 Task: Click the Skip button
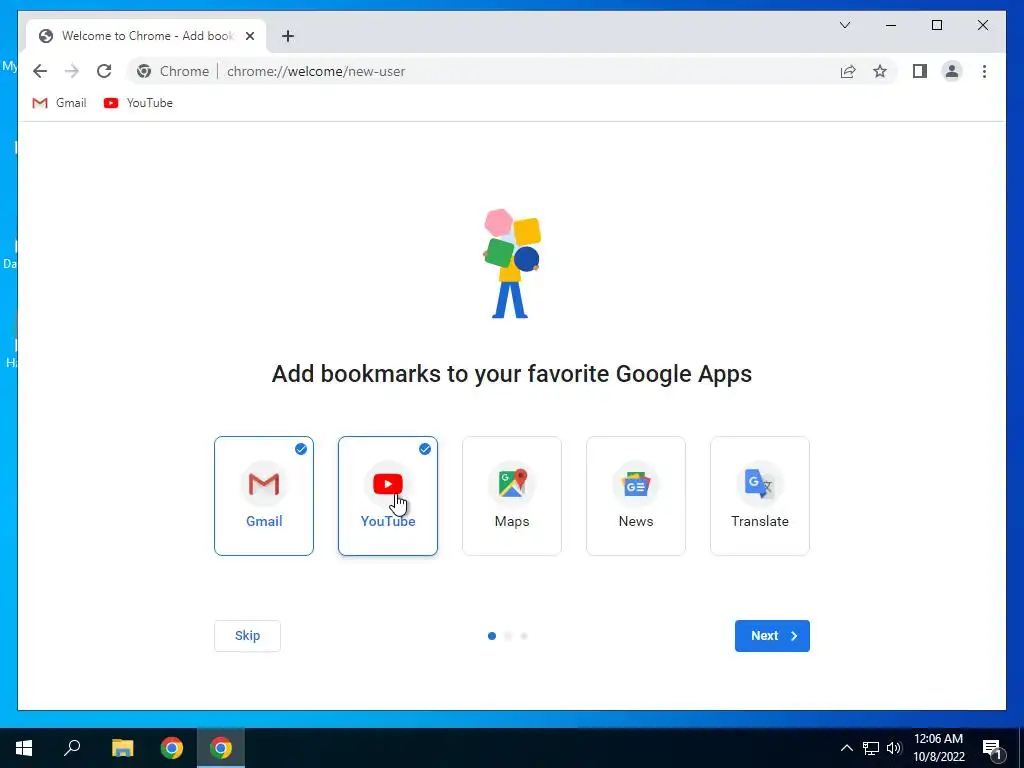tap(248, 635)
